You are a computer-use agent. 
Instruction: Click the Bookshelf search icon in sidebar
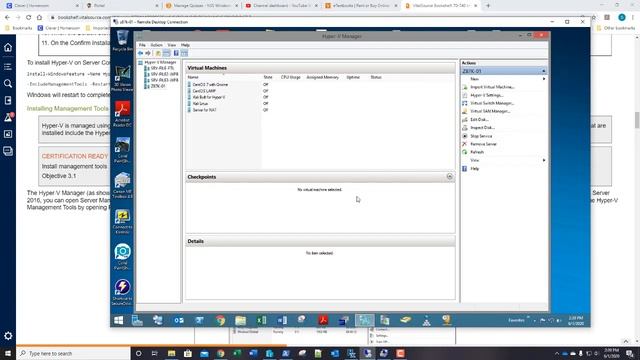tap(8, 84)
